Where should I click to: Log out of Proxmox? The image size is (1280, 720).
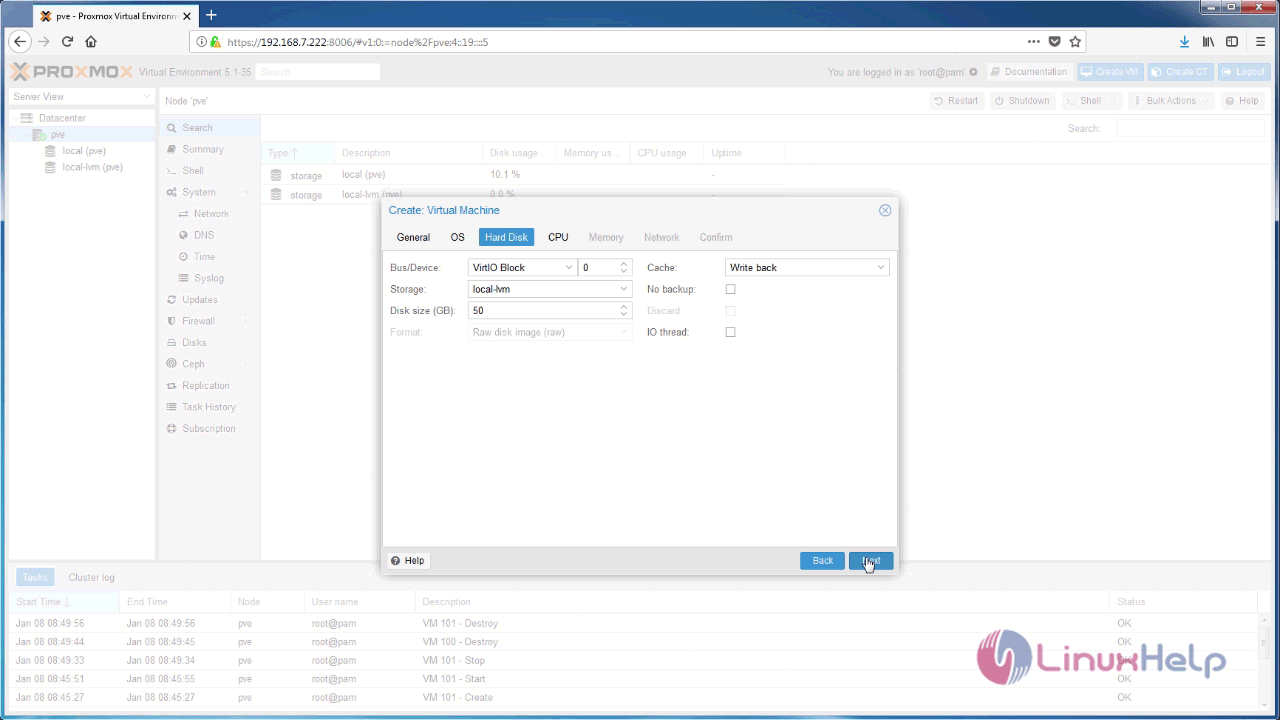(x=1243, y=72)
